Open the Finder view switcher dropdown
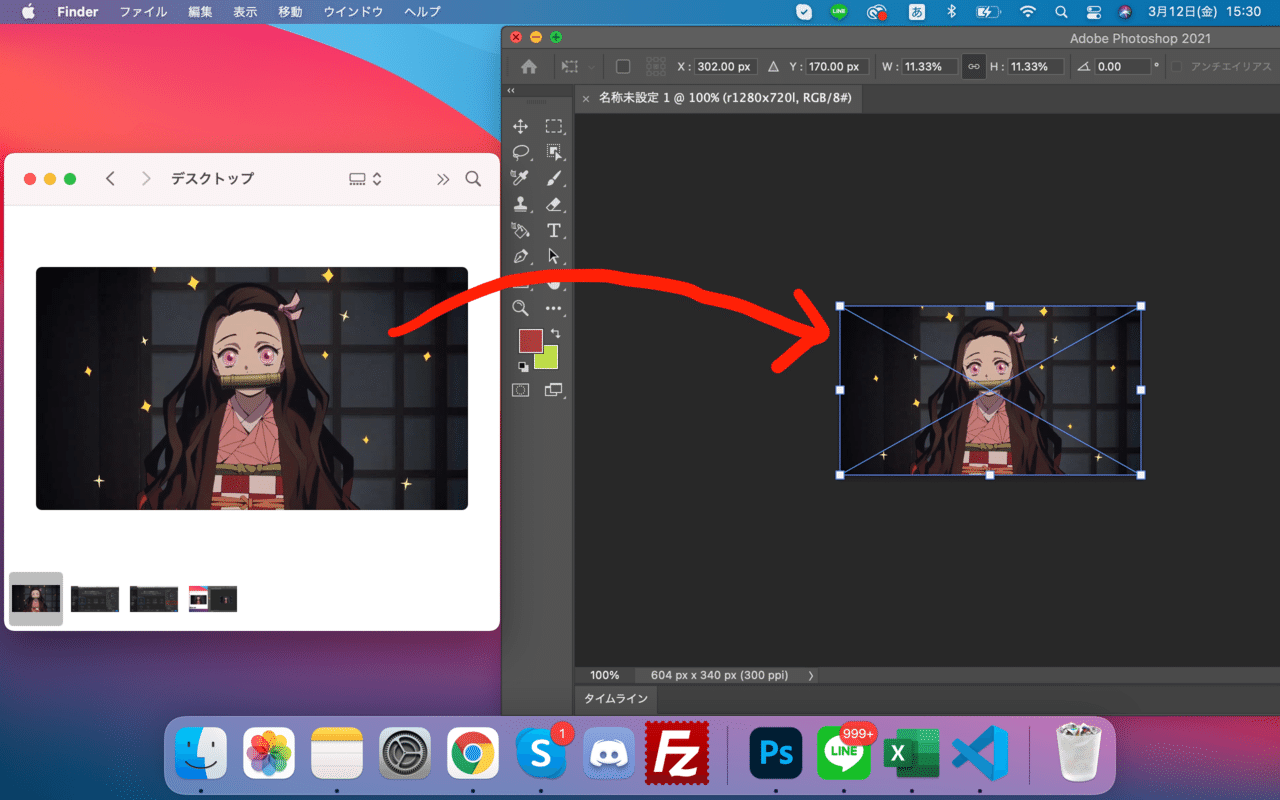 pyautogui.click(x=365, y=179)
